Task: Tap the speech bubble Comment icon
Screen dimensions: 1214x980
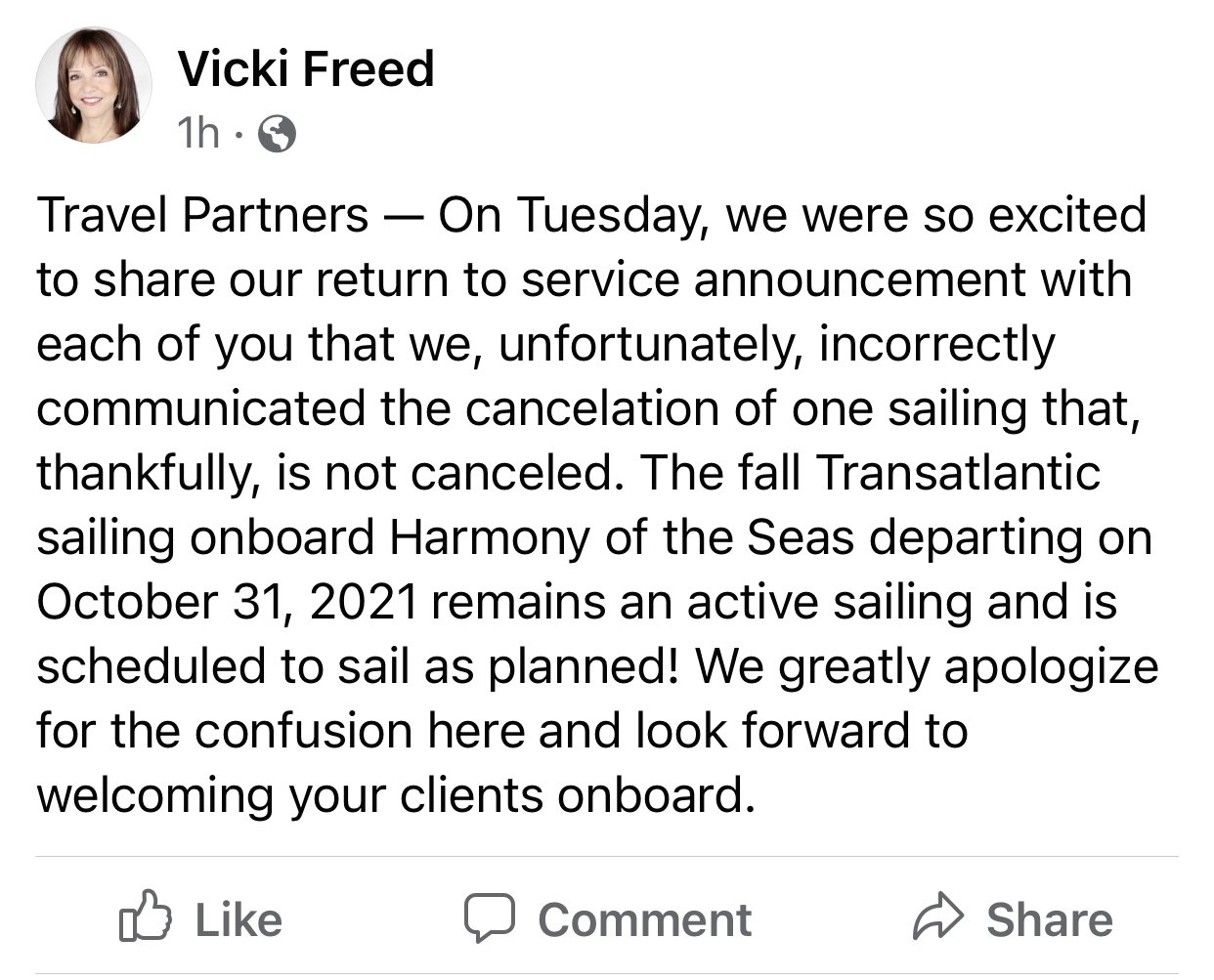Action: pos(490,917)
